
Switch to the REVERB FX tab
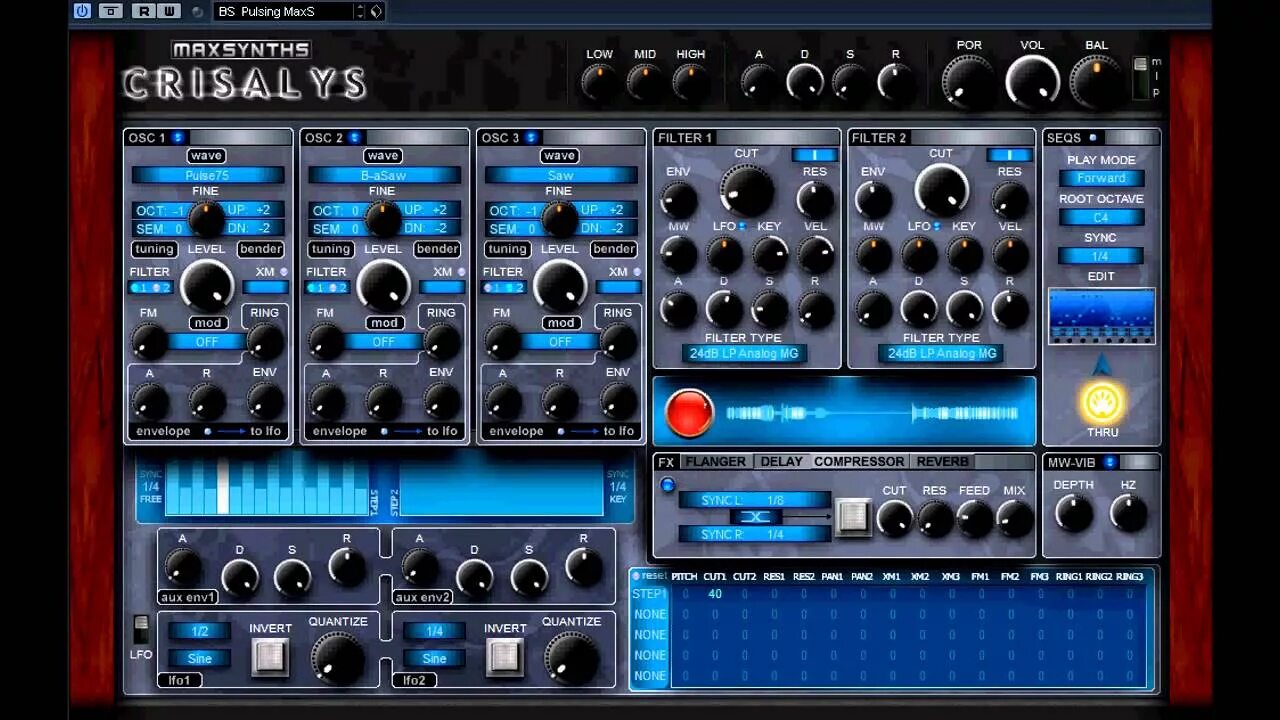pyautogui.click(x=943, y=462)
